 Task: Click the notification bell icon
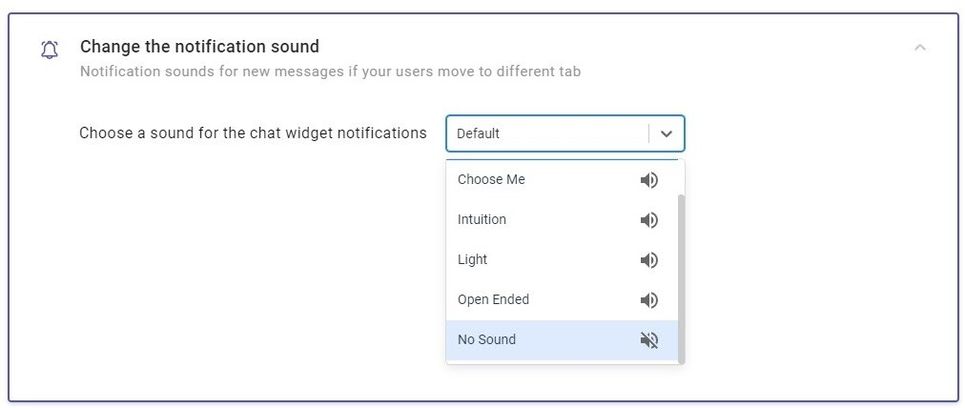50,50
